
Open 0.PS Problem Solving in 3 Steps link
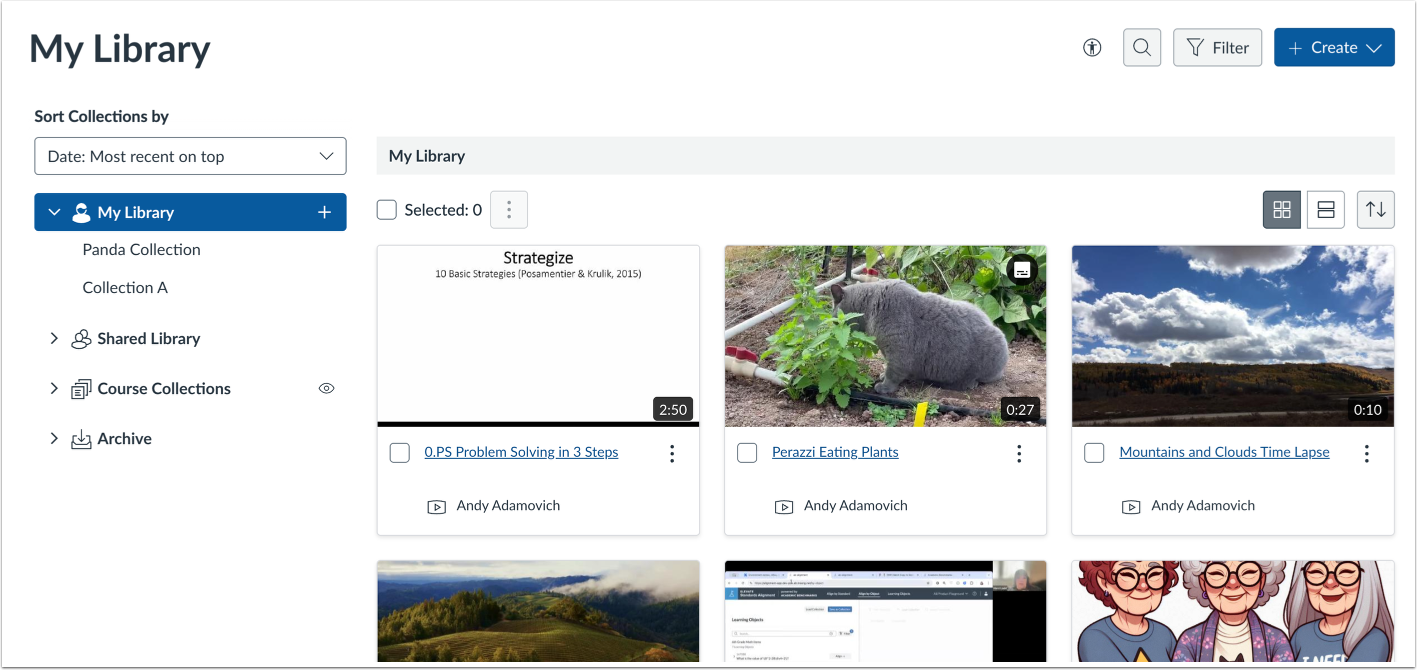pyautogui.click(x=521, y=452)
